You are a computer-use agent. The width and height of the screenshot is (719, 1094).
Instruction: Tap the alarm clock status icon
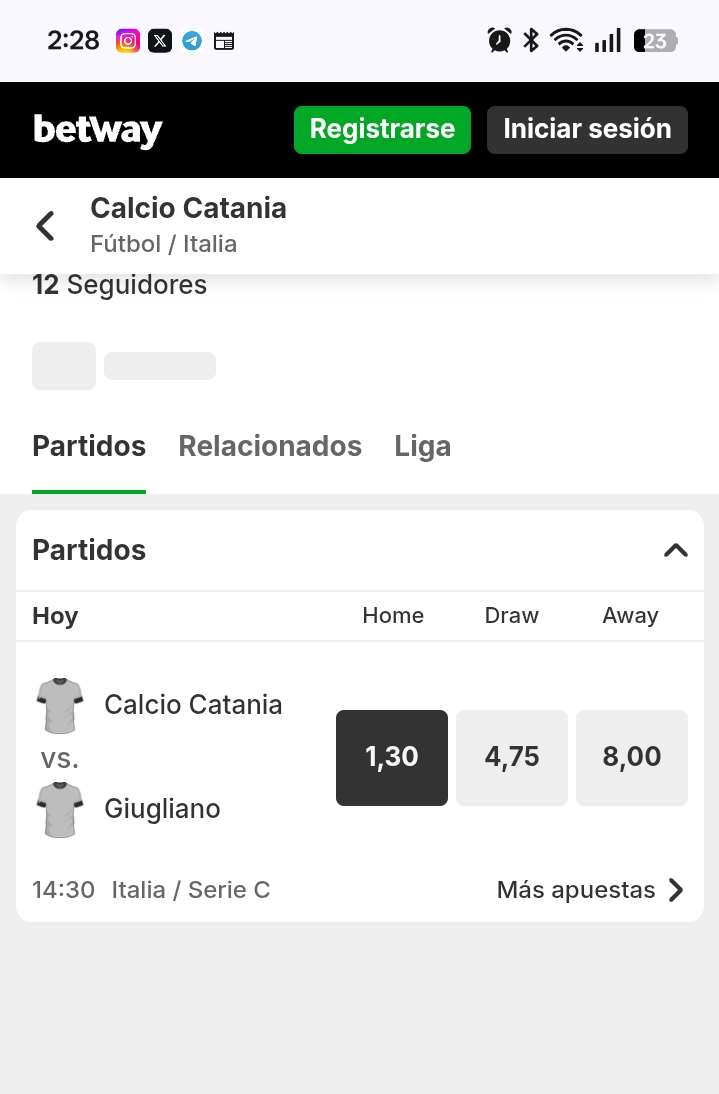coord(499,41)
